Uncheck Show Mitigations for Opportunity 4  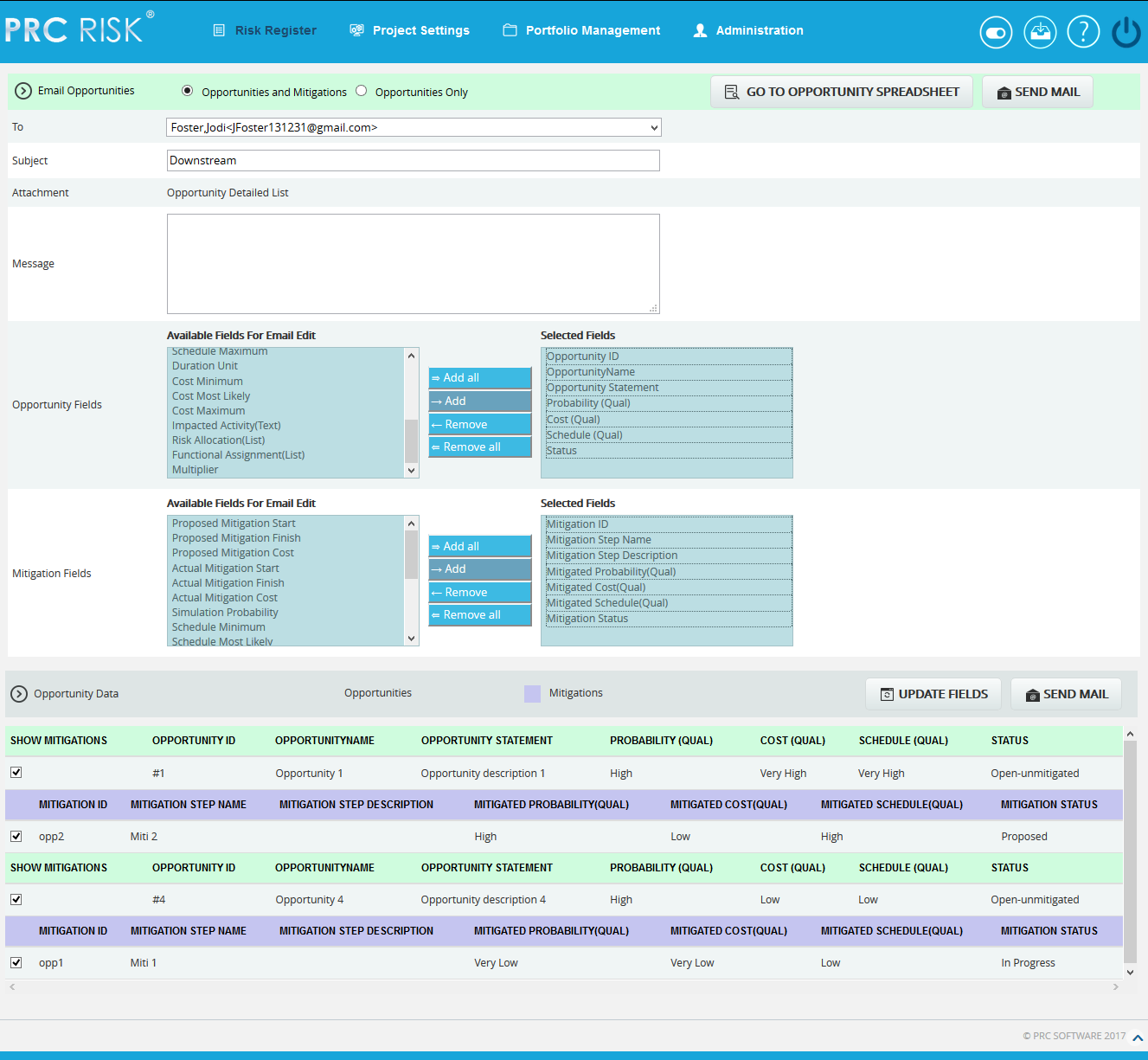point(16,899)
